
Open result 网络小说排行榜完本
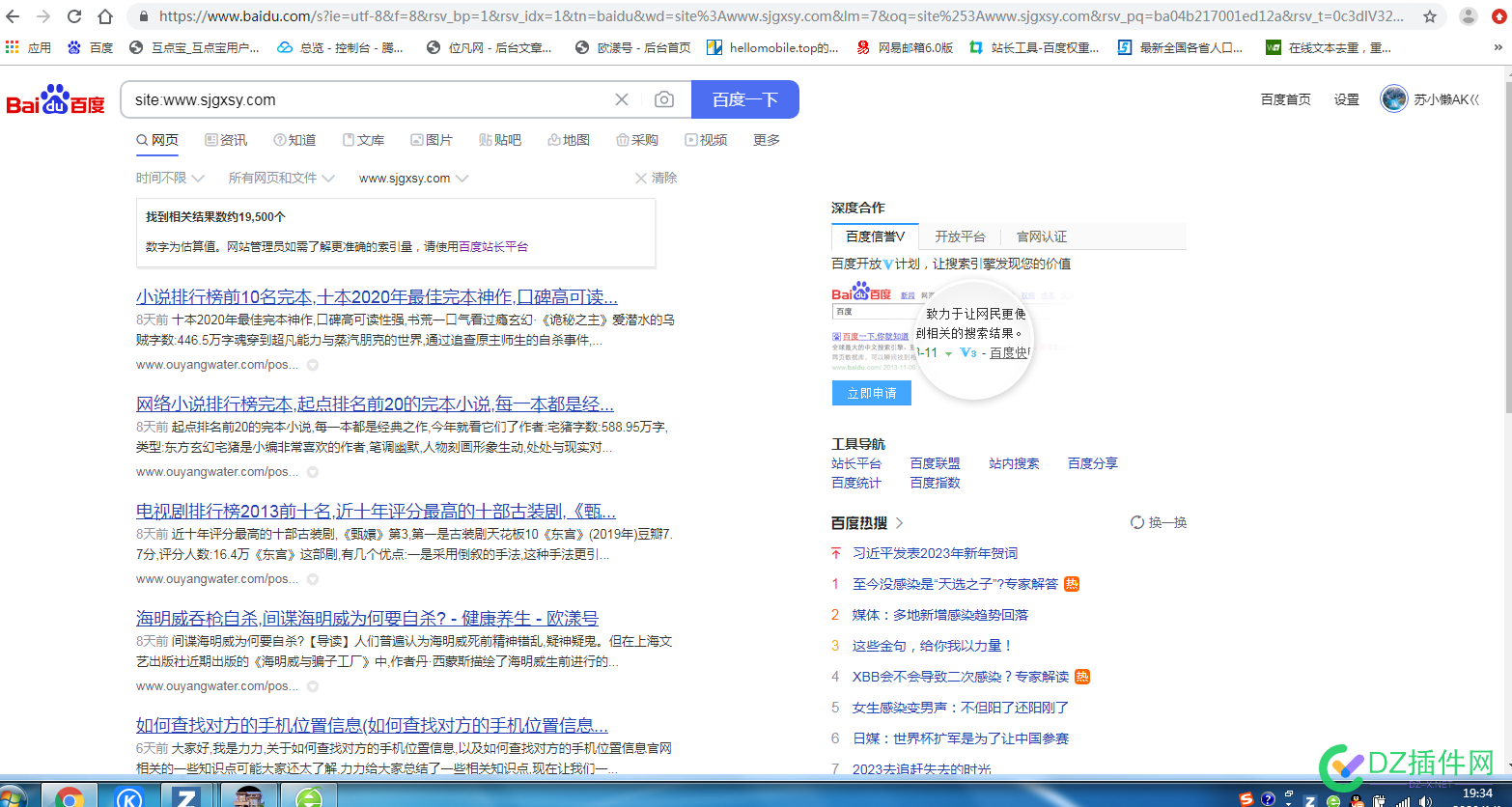[x=375, y=403]
